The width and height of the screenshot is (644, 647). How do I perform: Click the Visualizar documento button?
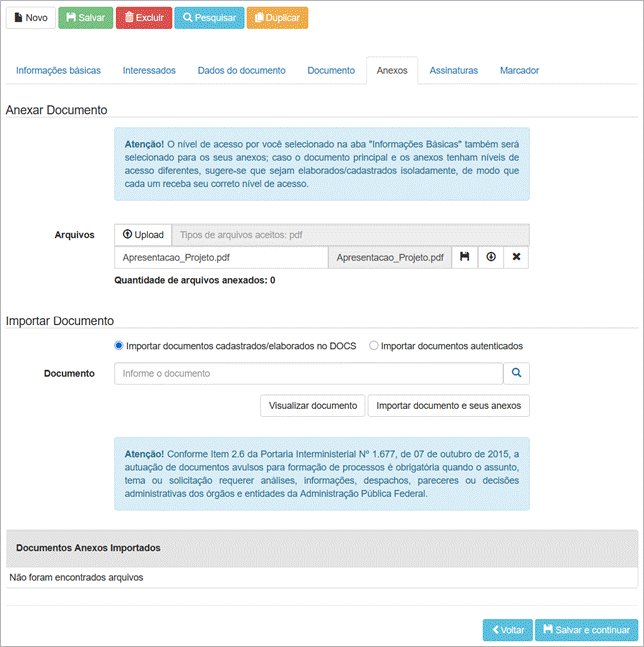(312, 406)
